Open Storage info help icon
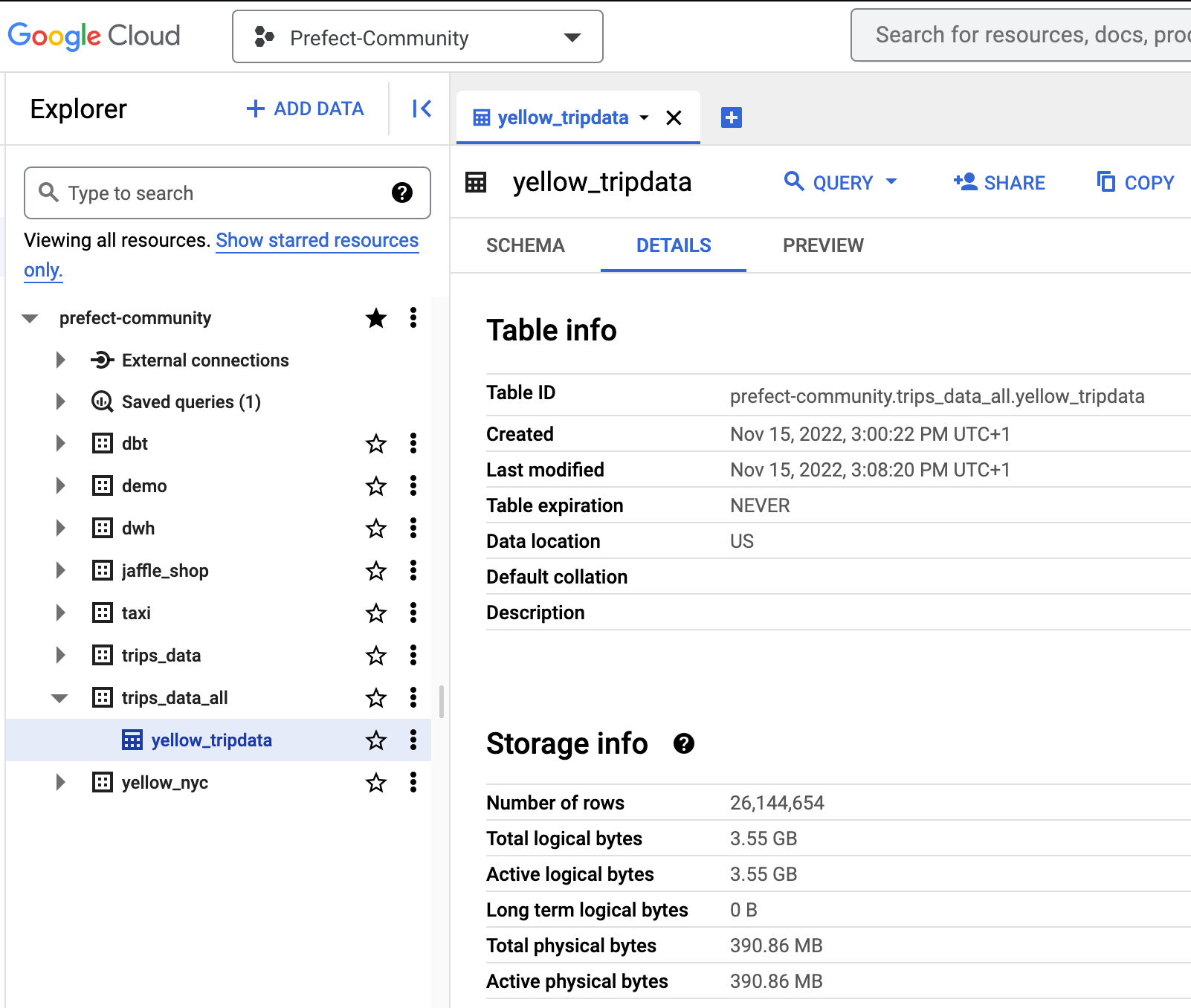1191x1008 pixels. point(684,743)
